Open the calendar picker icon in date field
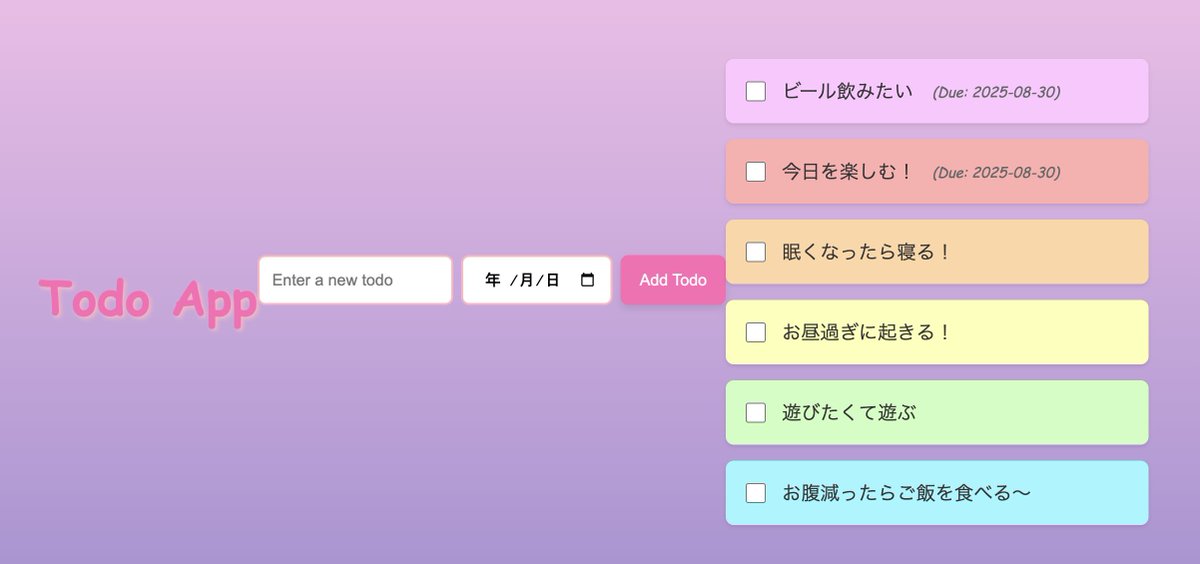 click(x=588, y=280)
